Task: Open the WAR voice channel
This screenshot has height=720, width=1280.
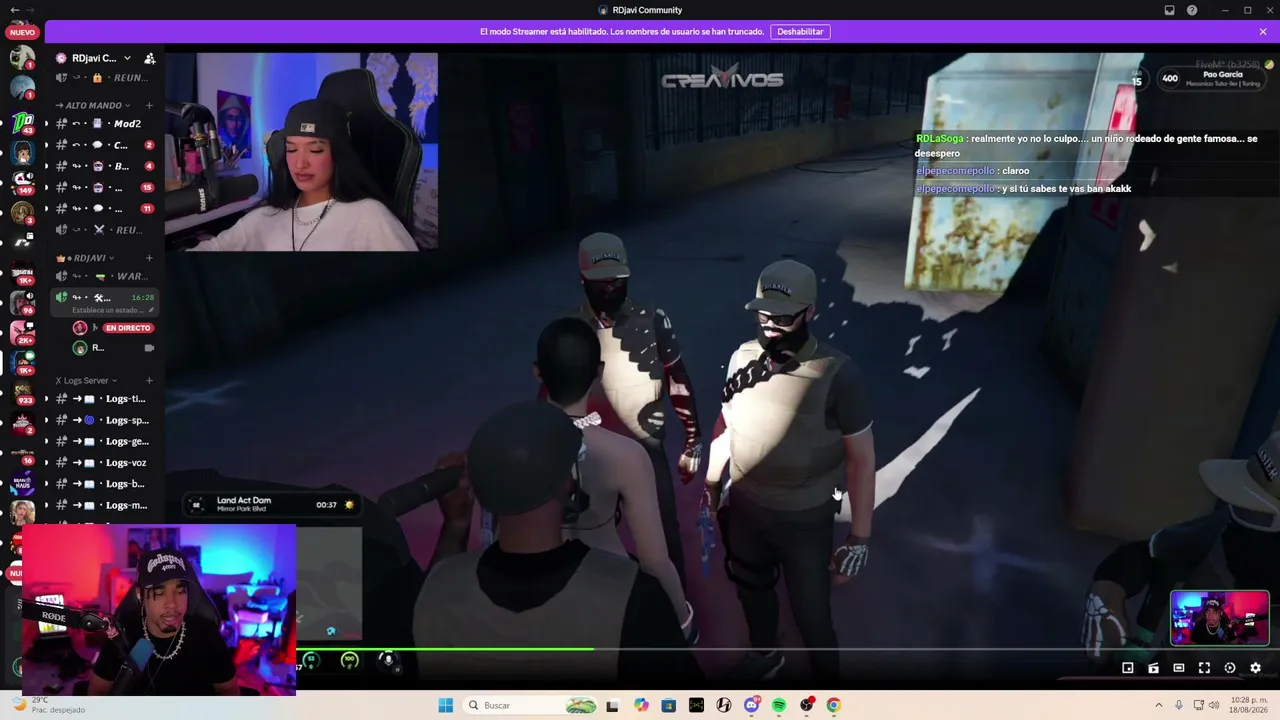Action: 104,276
